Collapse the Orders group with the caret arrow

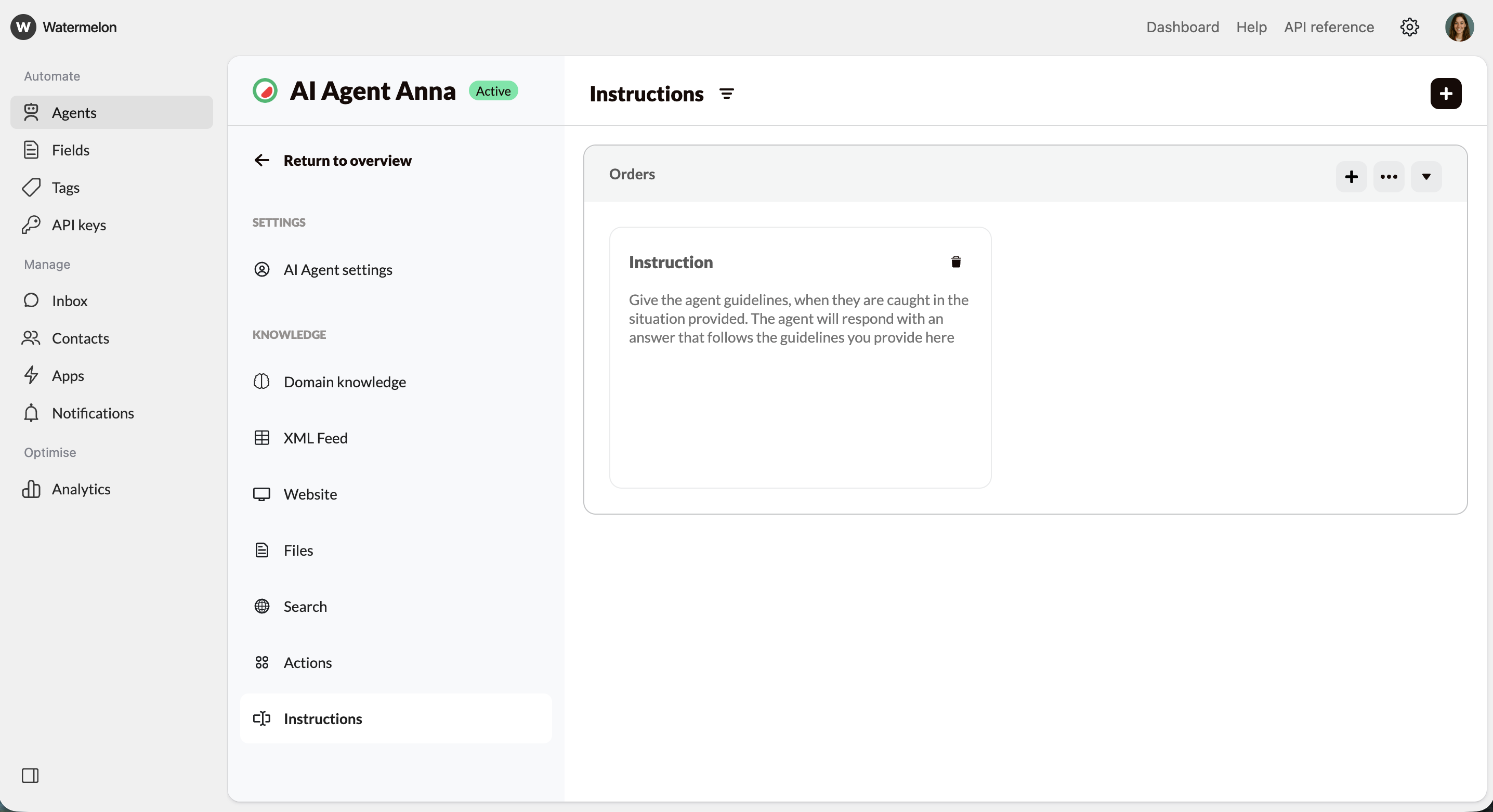click(x=1426, y=177)
